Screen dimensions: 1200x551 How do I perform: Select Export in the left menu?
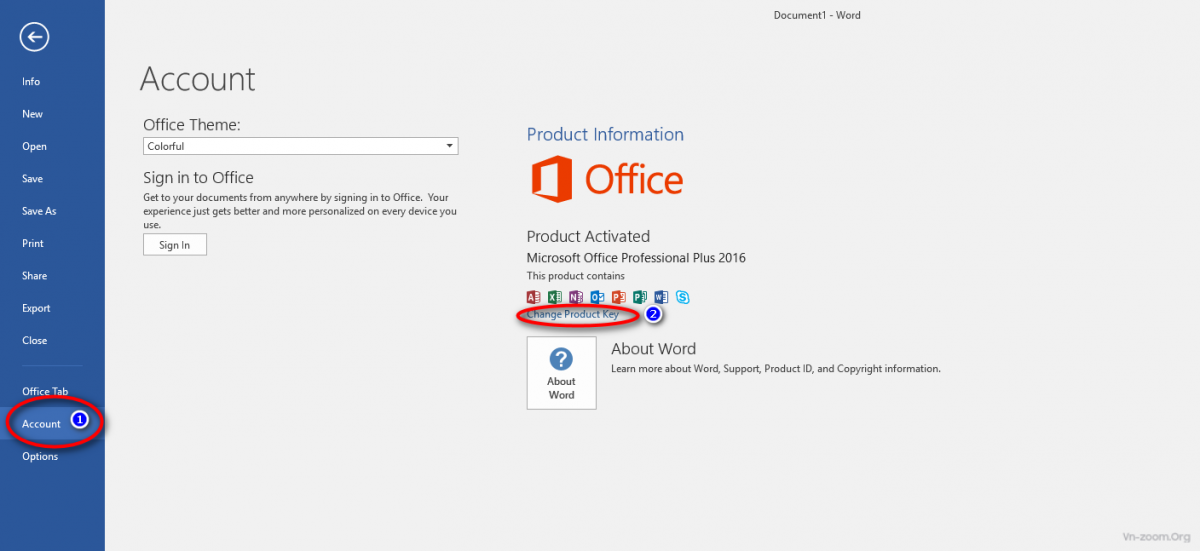click(x=36, y=308)
